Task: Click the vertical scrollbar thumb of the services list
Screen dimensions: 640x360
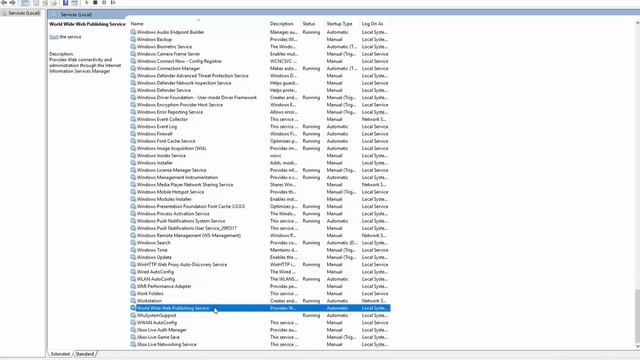Action: [637, 316]
